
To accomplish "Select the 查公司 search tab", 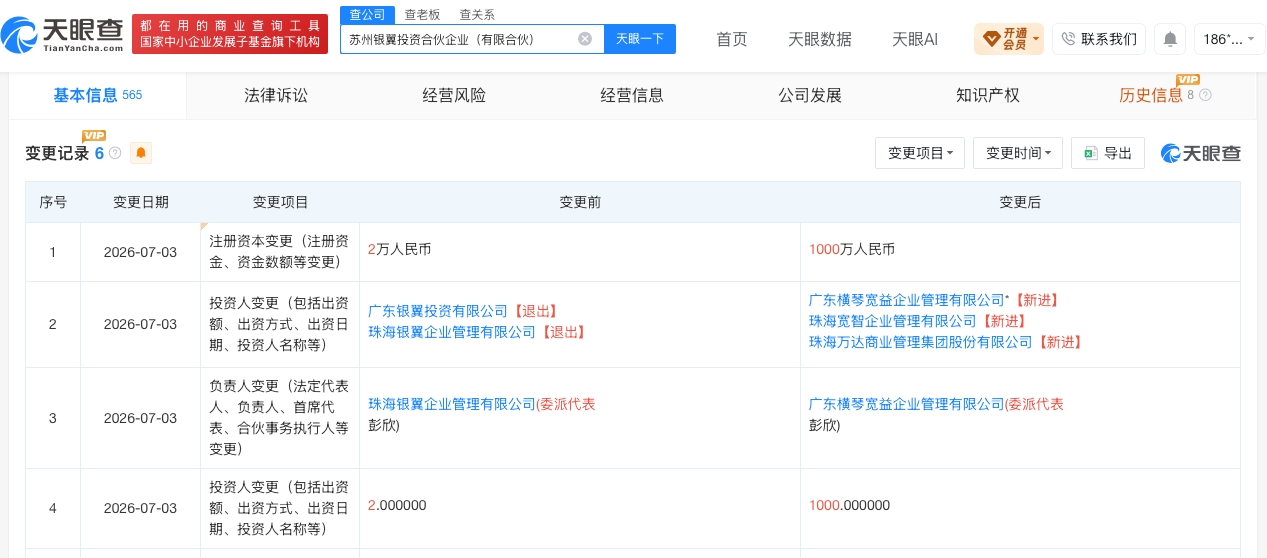I will (367, 14).
